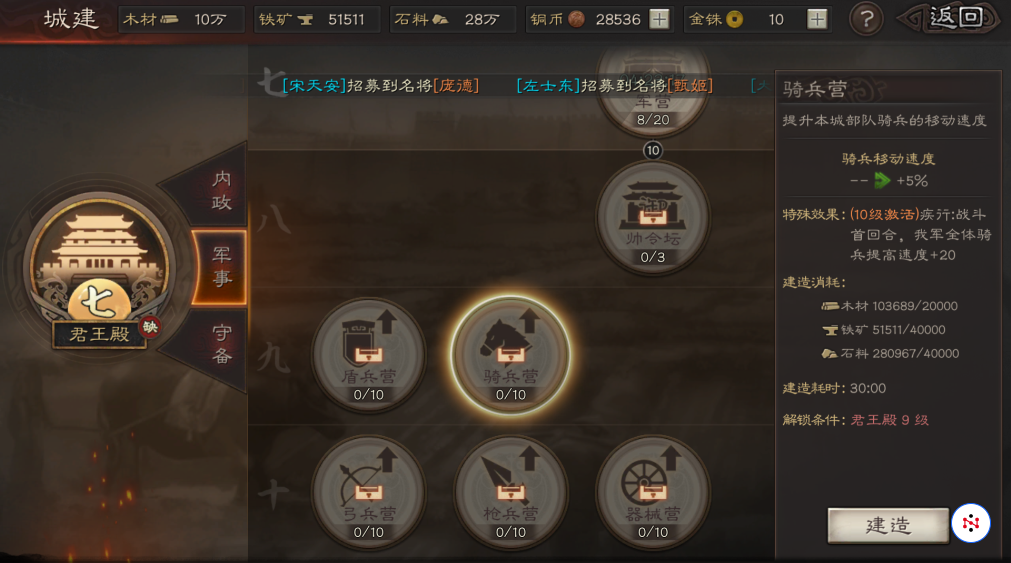The height and width of the screenshot is (563, 1011).
Task: Tap the floating red network assistant icon
Action: 970,523
